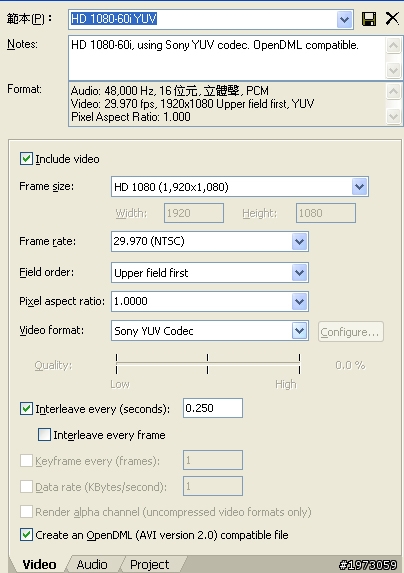Click the Keyframe frames value field
Image resolution: width=404 pixels, height=573 pixels.
click(x=213, y=460)
